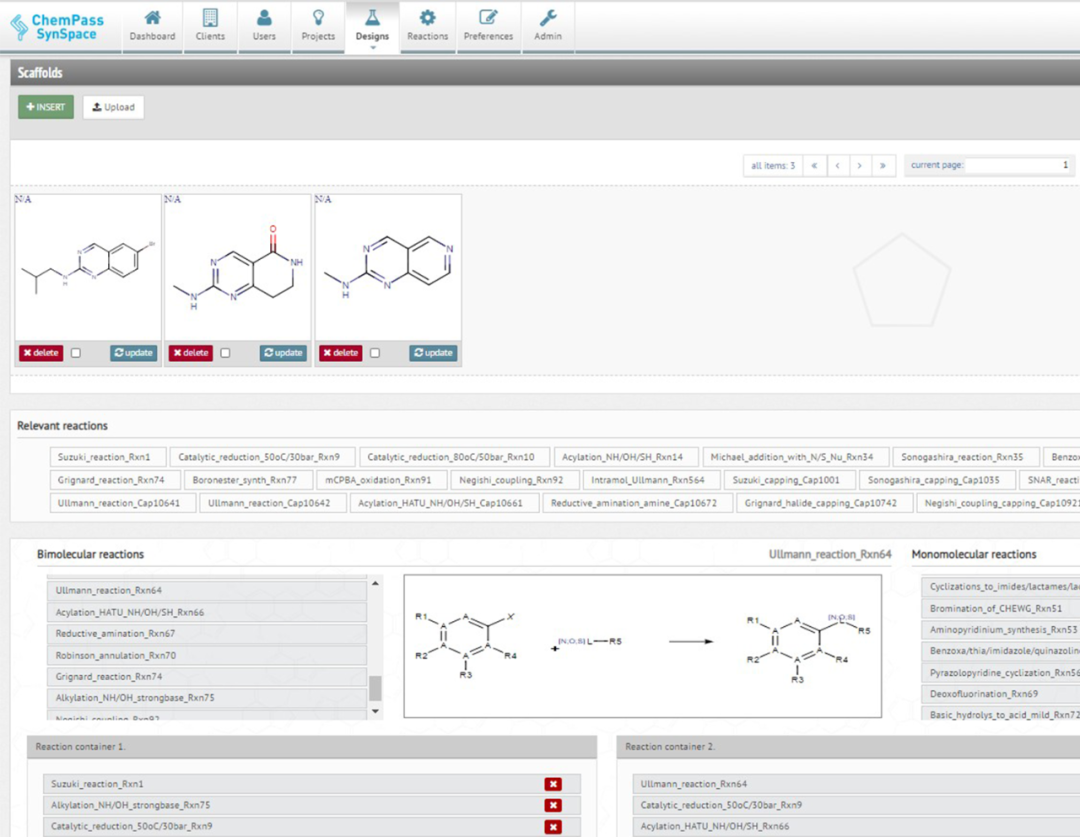Viewport: 1080px width, 837px height.
Task: Check the third scaffold's checkbox
Action: [376, 353]
